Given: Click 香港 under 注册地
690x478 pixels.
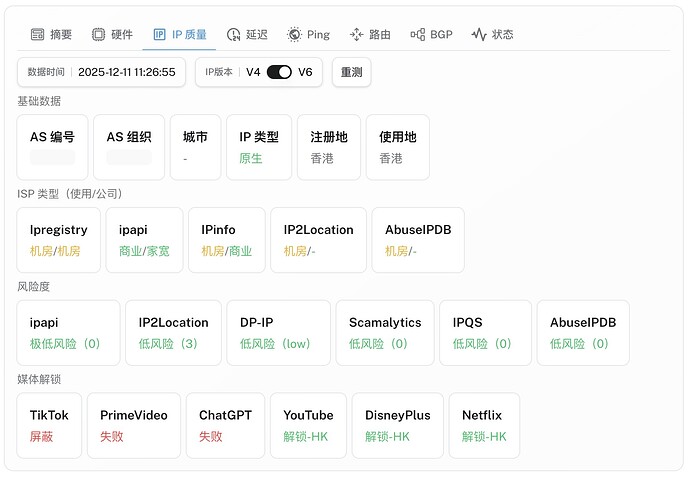Looking at the screenshot, I should coord(322,158).
